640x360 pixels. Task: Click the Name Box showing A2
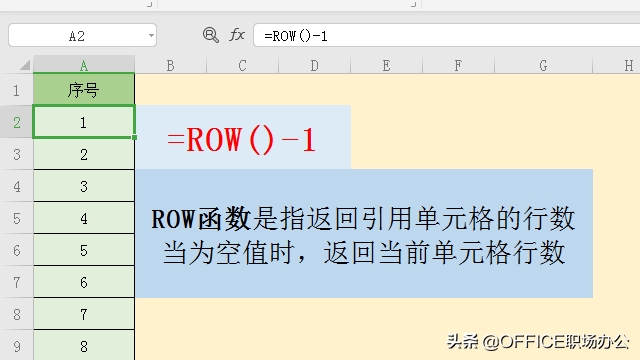(x=82, y=36)
